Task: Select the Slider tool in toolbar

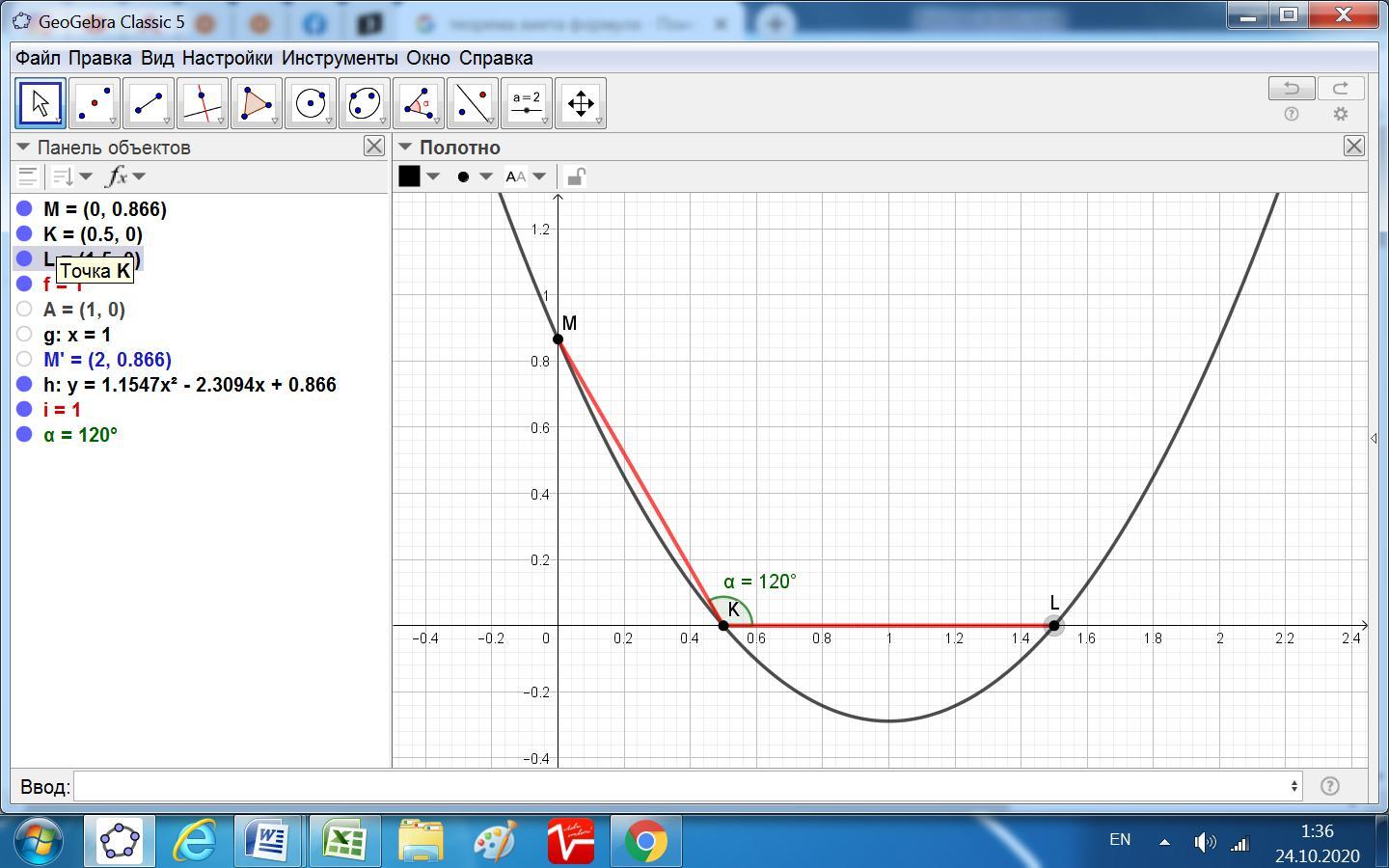Action: 527,103
